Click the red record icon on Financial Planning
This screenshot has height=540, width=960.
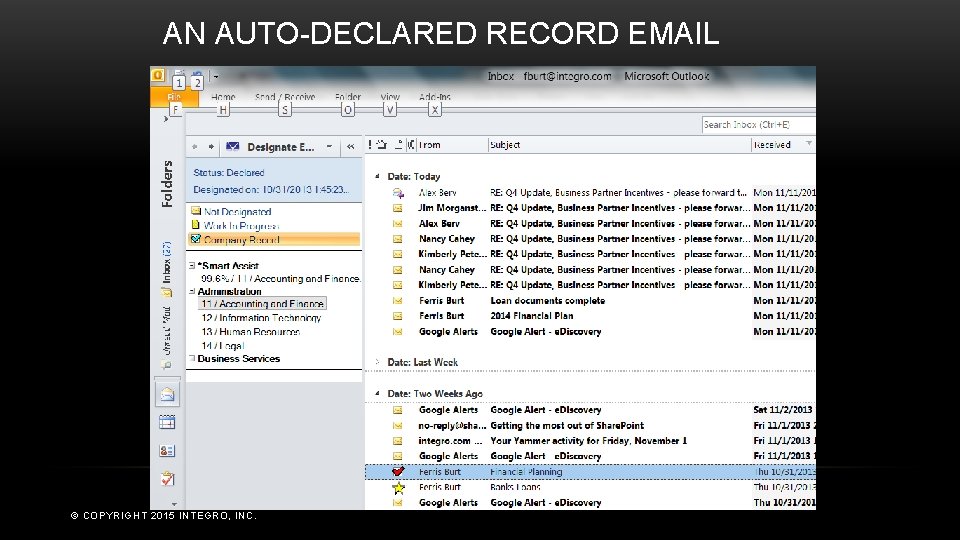[x=398, y=471]
